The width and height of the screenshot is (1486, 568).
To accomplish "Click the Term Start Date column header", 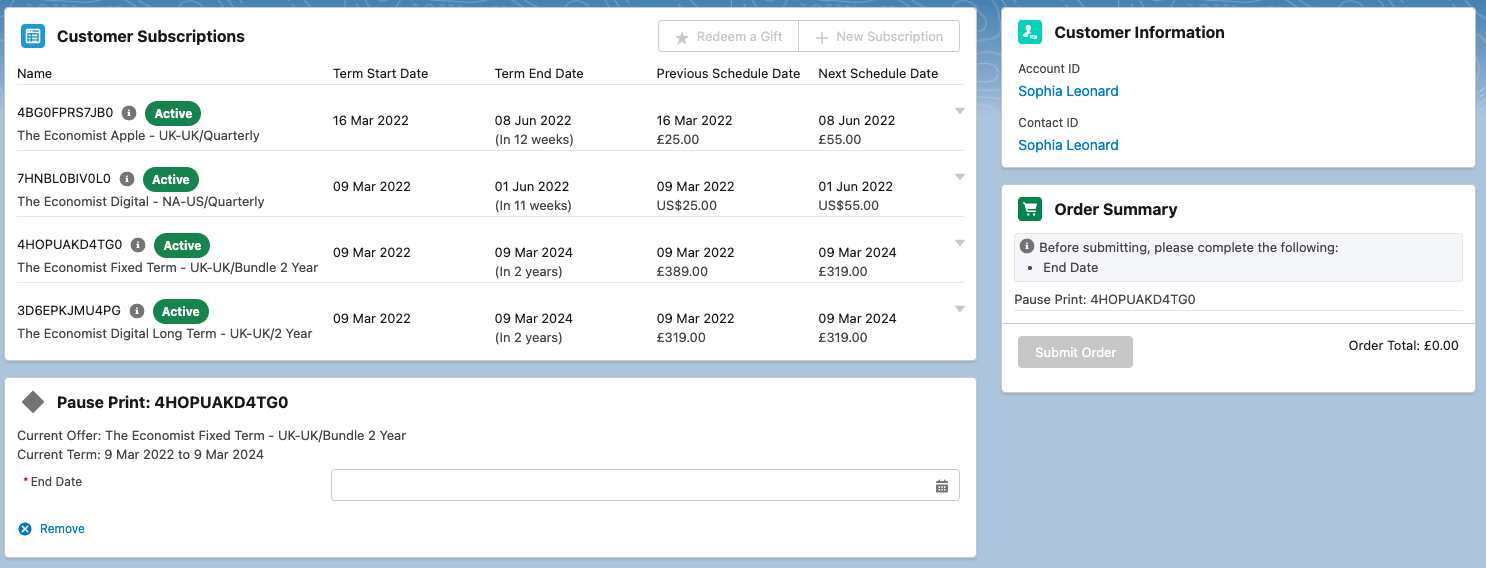I will tap(380, 73).
